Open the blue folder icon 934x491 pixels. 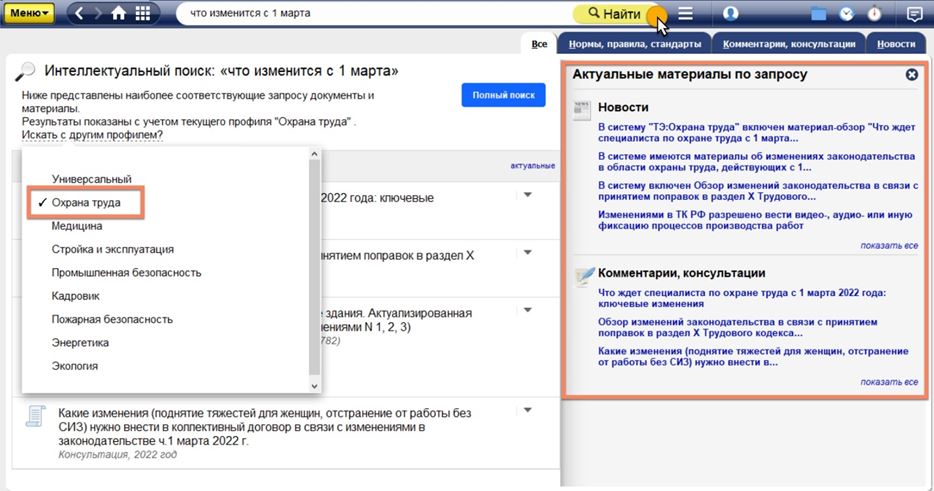coord(818,14)
